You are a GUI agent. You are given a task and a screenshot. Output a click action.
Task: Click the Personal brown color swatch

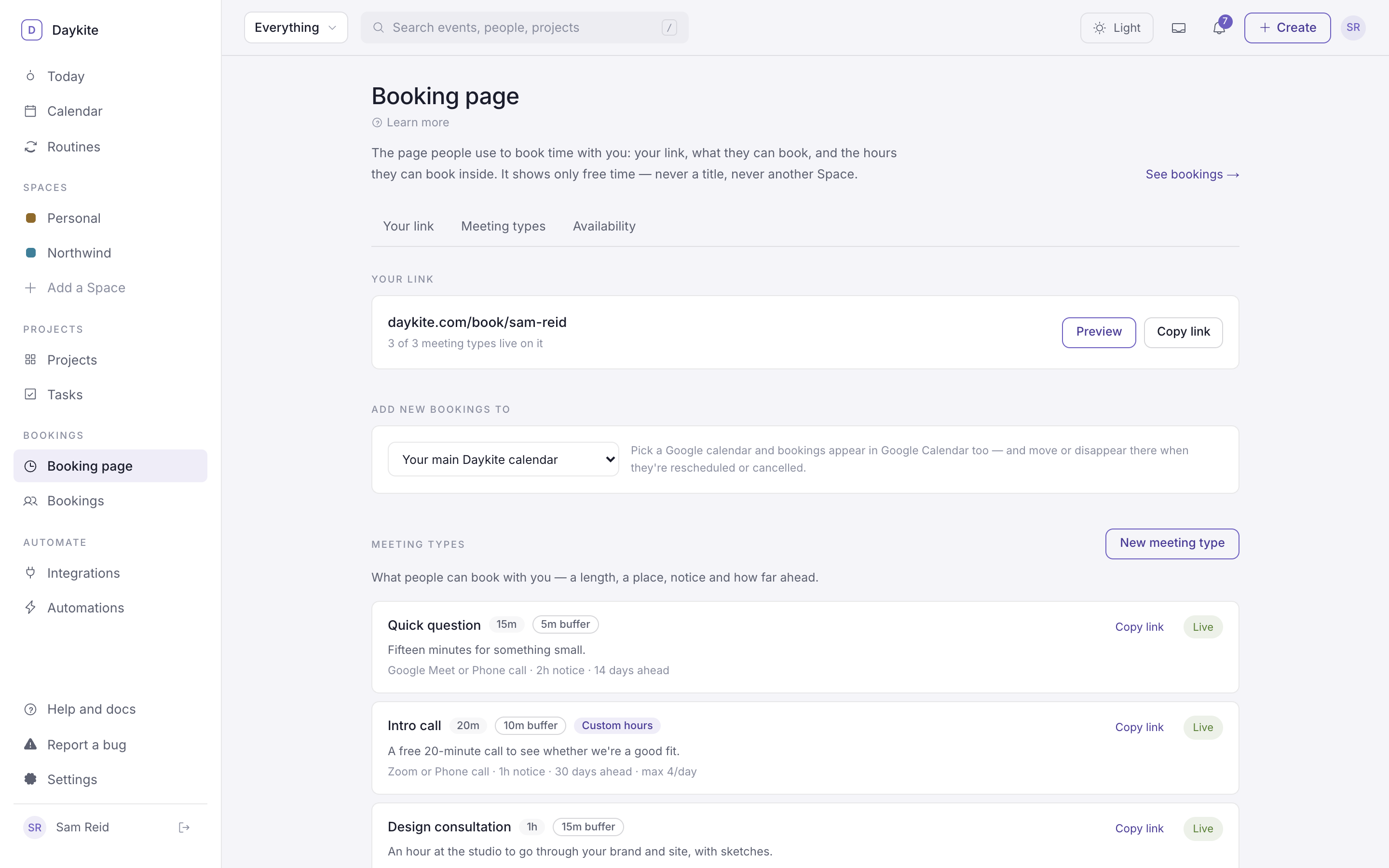(31, 218)
